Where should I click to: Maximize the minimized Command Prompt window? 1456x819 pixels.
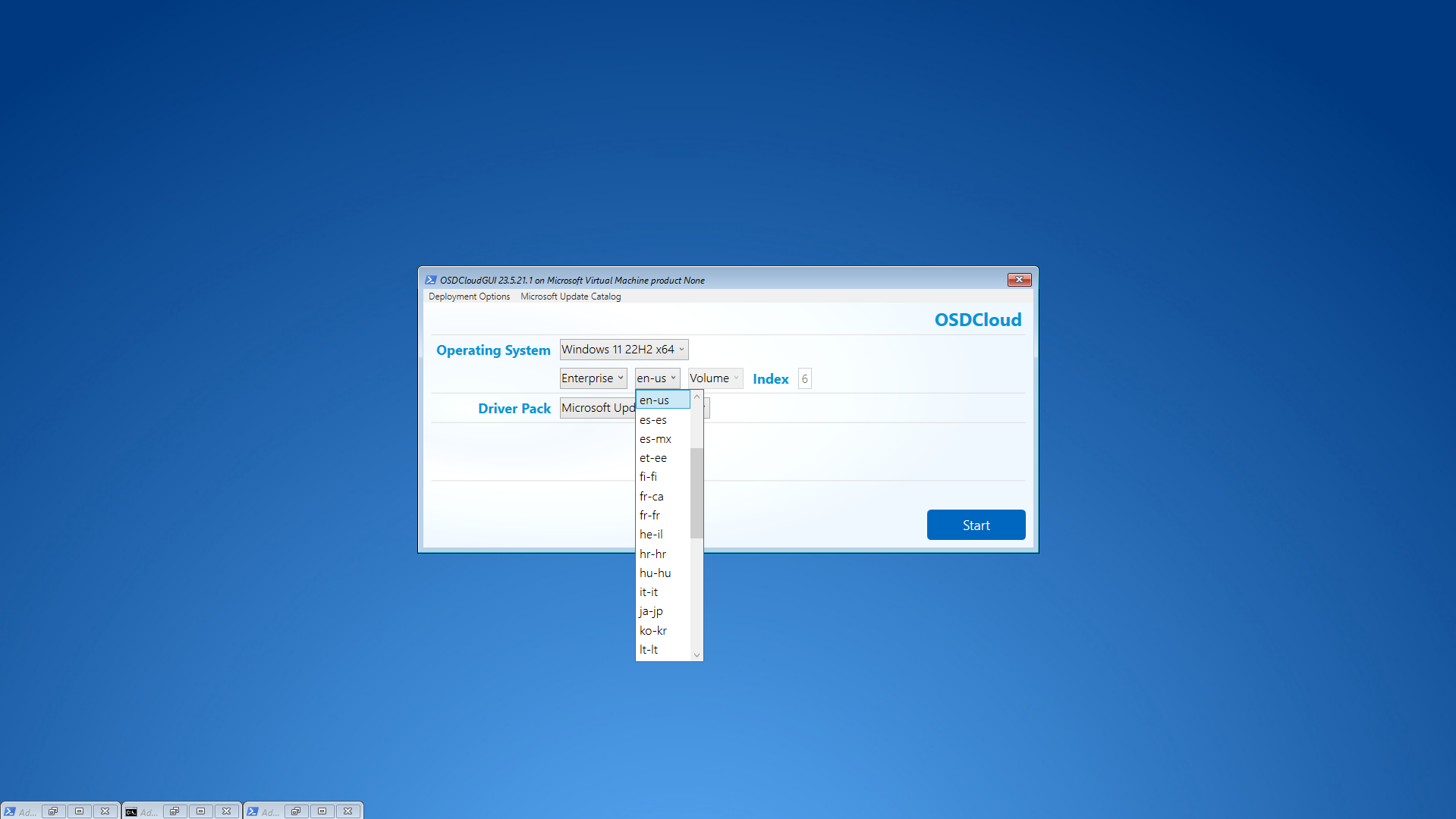[200, 811]
